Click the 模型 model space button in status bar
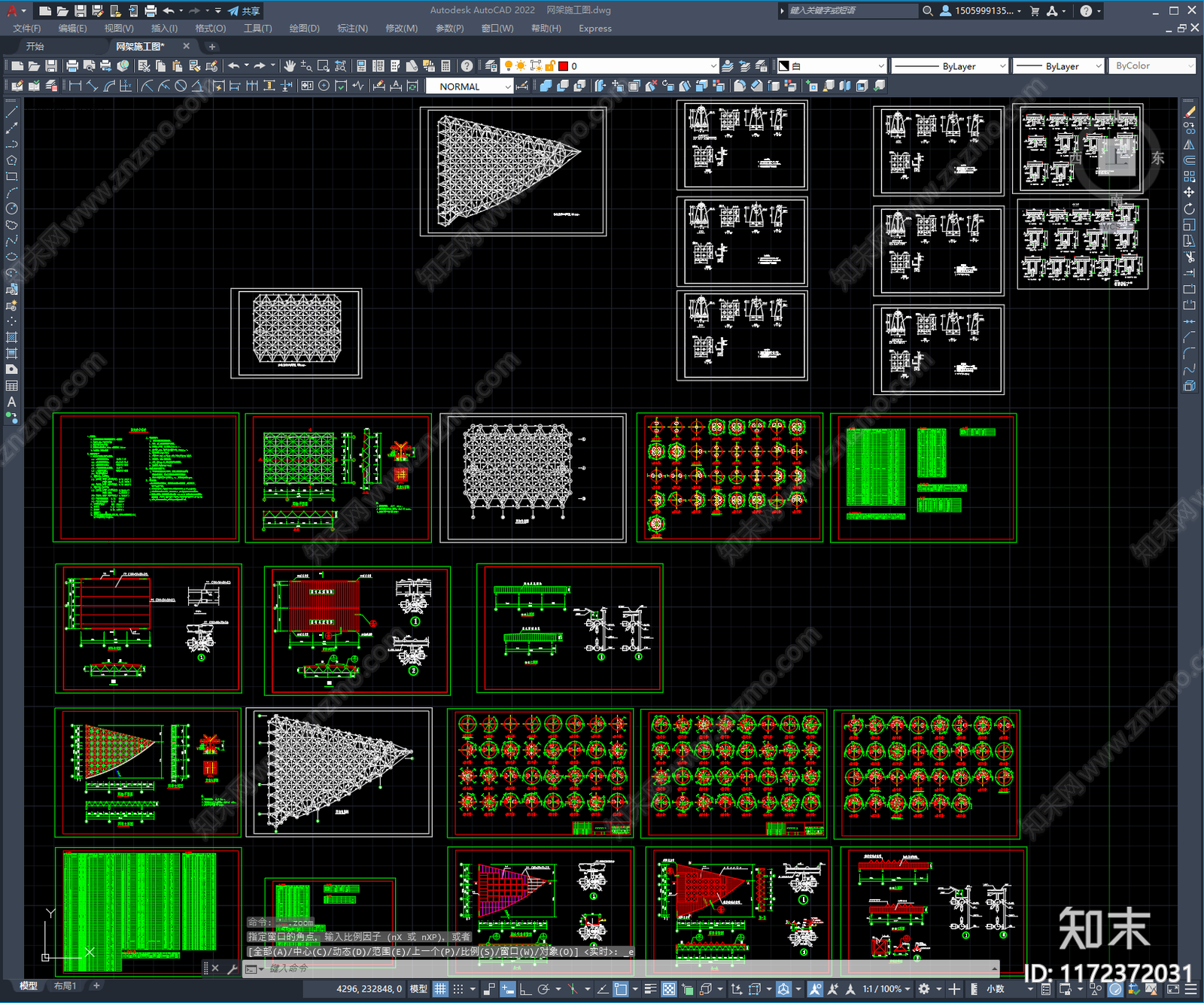 click(x=418, y=989)
